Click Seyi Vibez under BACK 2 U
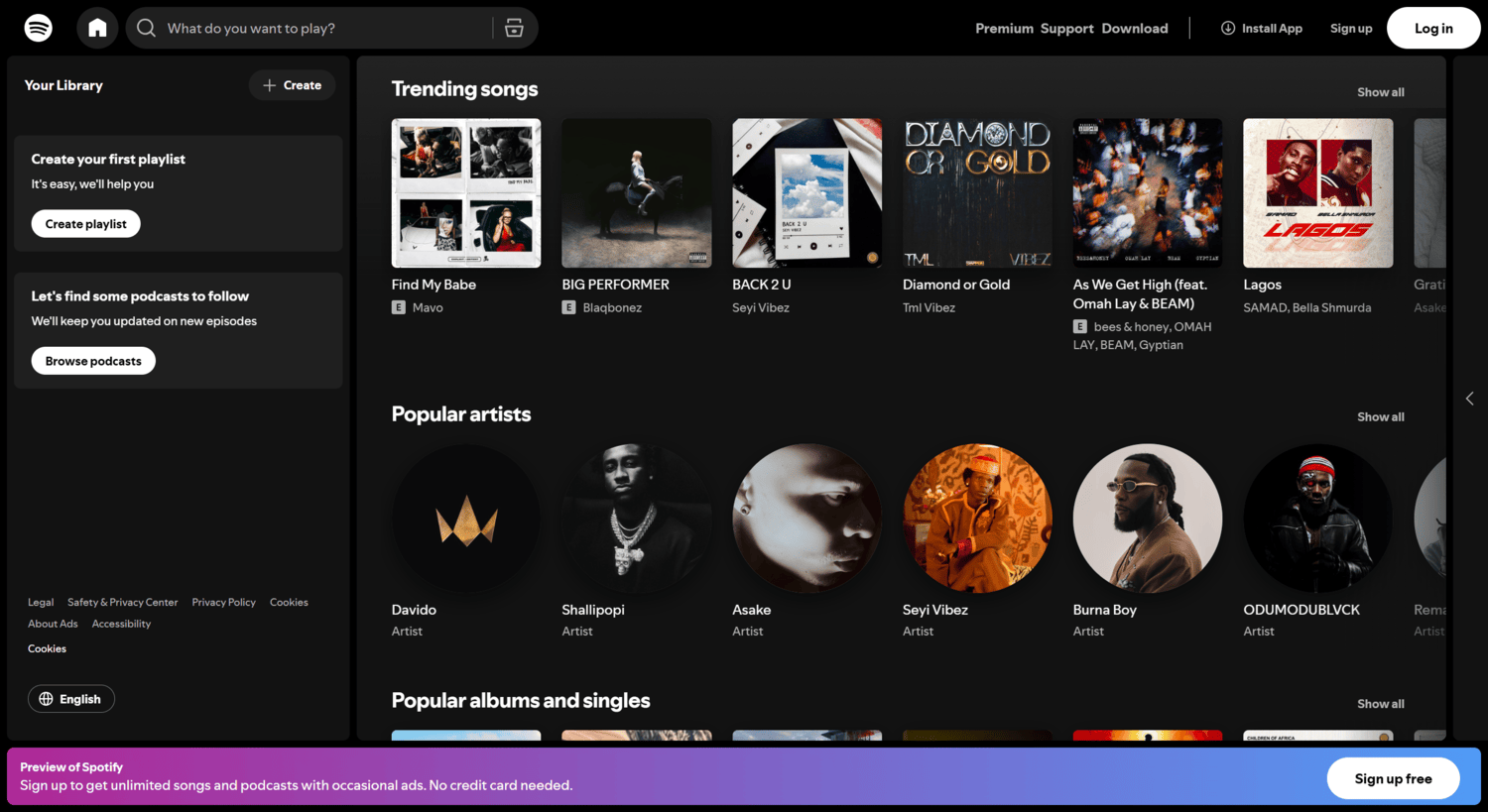The image size is (1488, 812). point(761,307)
